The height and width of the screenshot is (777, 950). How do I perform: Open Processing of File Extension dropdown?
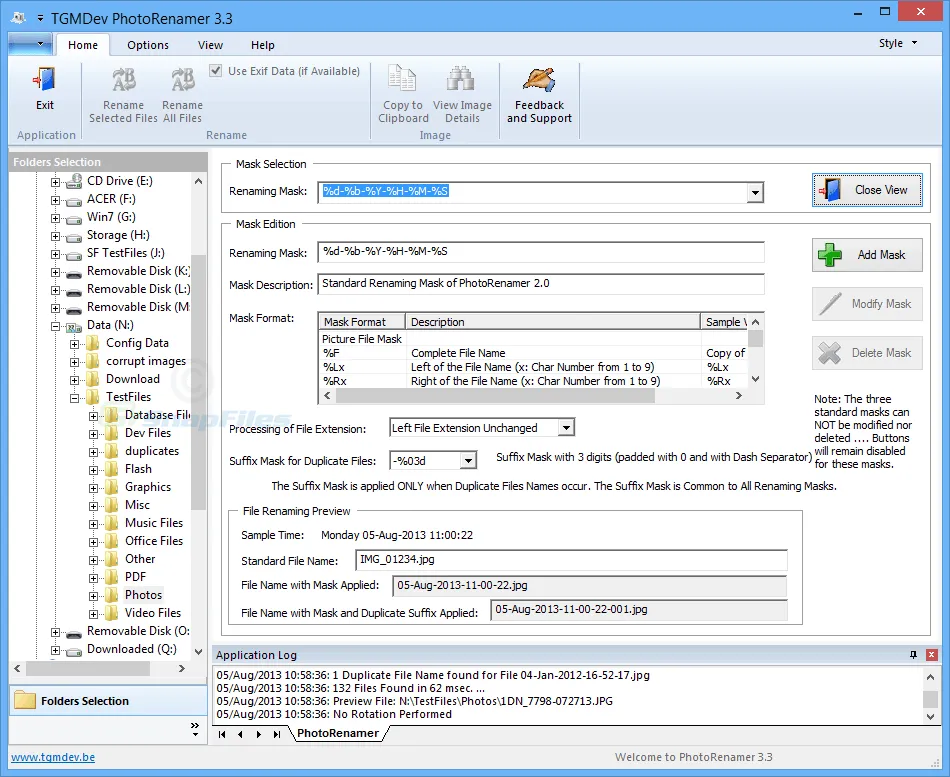[x=566, y=428]
